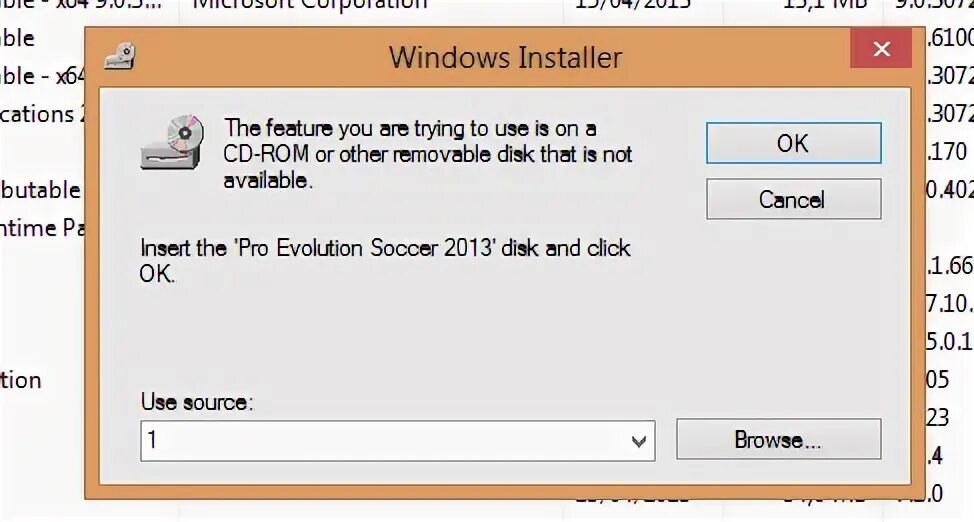This screenshot has width=974, height=522.
Task: Close the Windows Installer dialog with X
Action: tap(881, 48)
